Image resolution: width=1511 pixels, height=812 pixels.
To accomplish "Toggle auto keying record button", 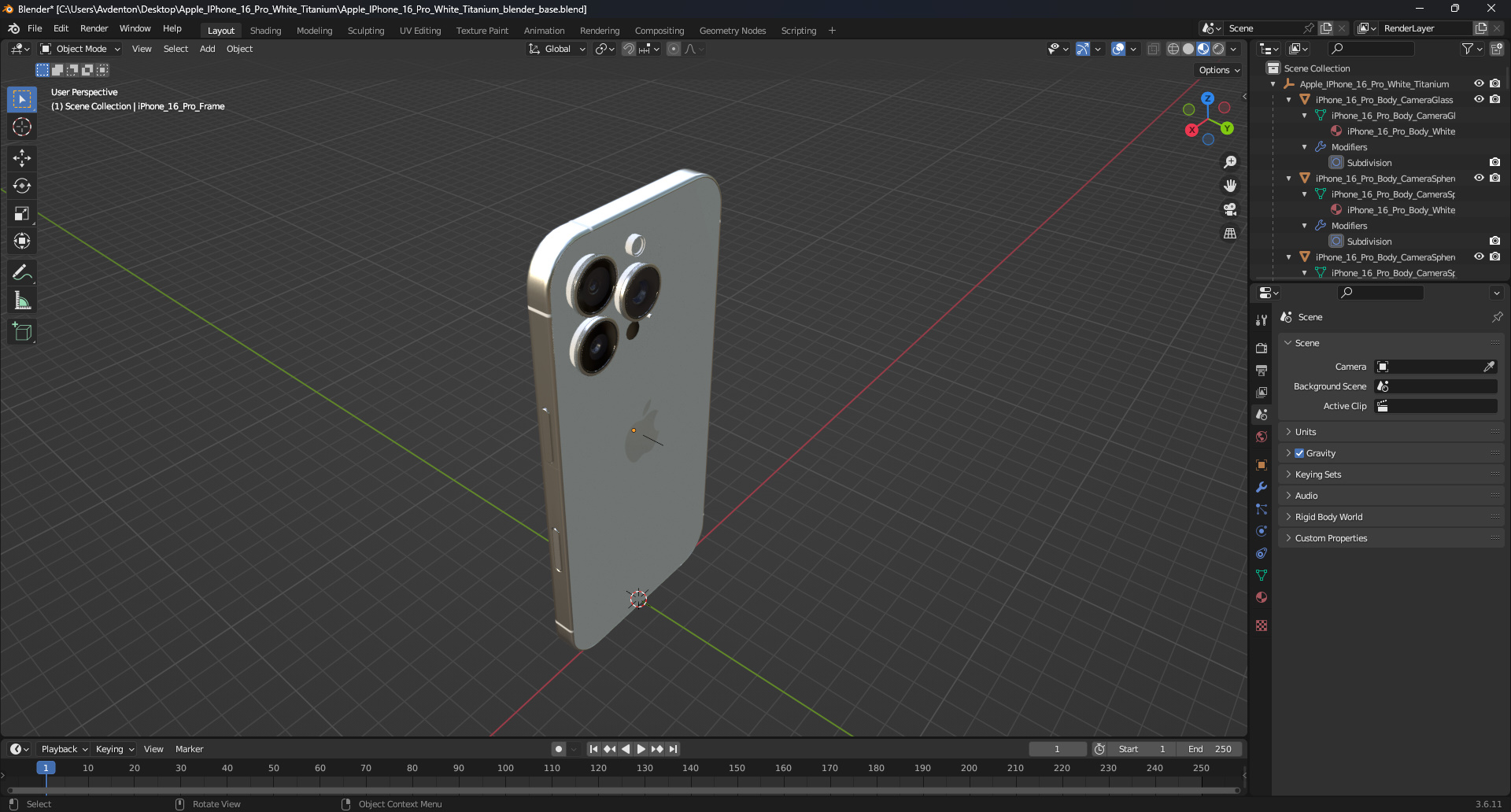I will 558,749.
